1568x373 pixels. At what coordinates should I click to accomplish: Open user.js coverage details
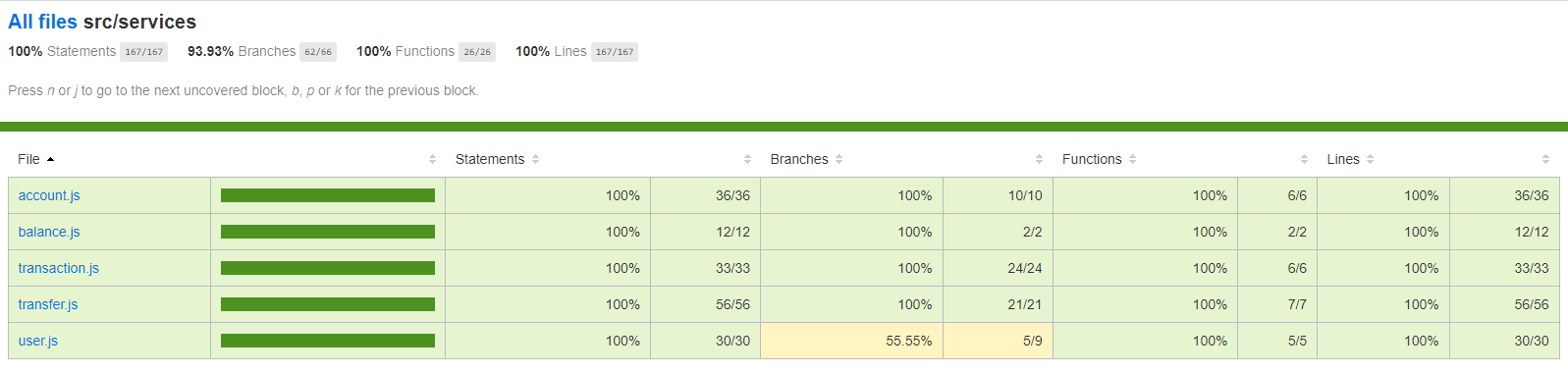(x=38, y=341)
